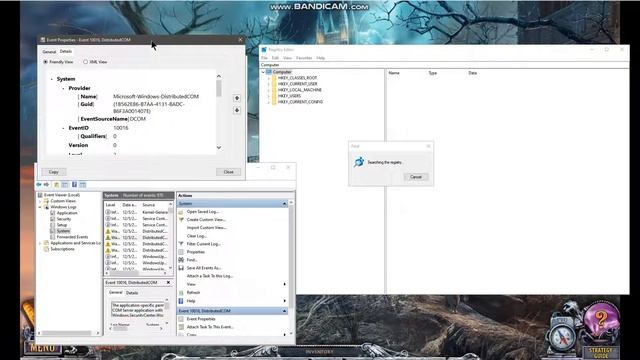
Task: Click the Clear Log action
Action: coord(196,236)
